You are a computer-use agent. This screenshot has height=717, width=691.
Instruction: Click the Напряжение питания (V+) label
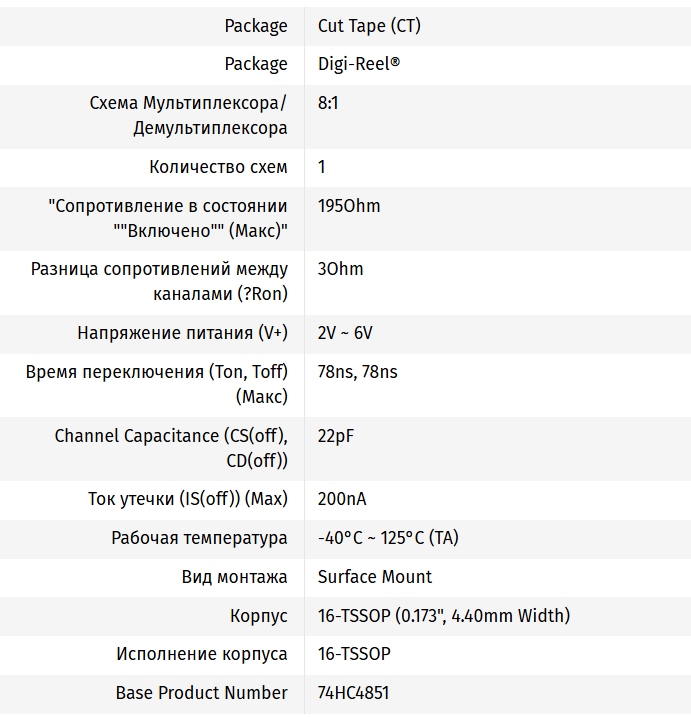pos(182,333)
